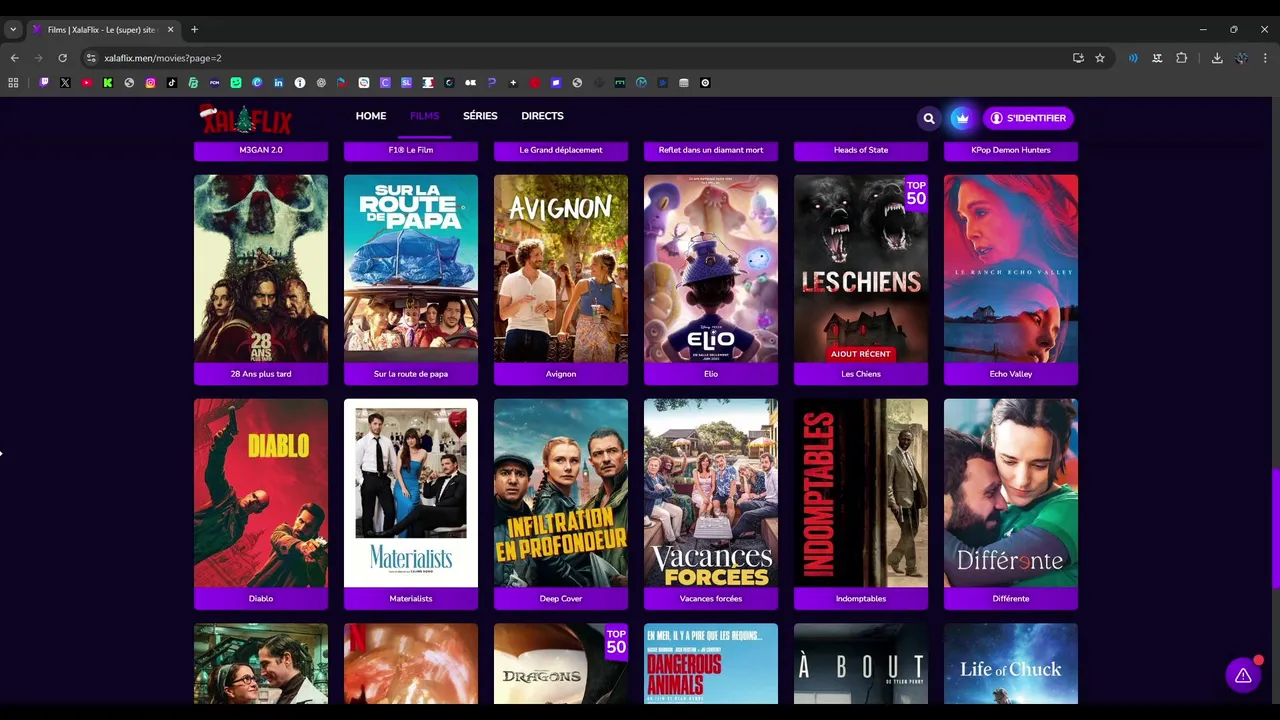The height and width of the screenshot is (720, 1280).
Task: Open the Twitch bookmark icon
Action: click(x=44, y=83)
